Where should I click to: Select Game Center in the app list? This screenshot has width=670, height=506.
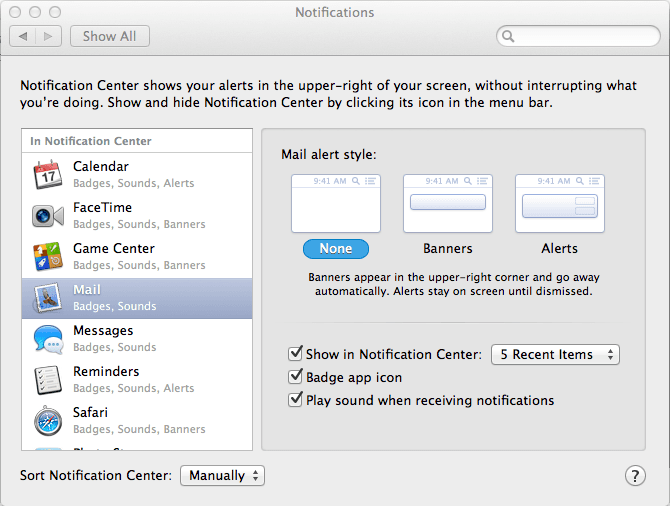point(137,256)
